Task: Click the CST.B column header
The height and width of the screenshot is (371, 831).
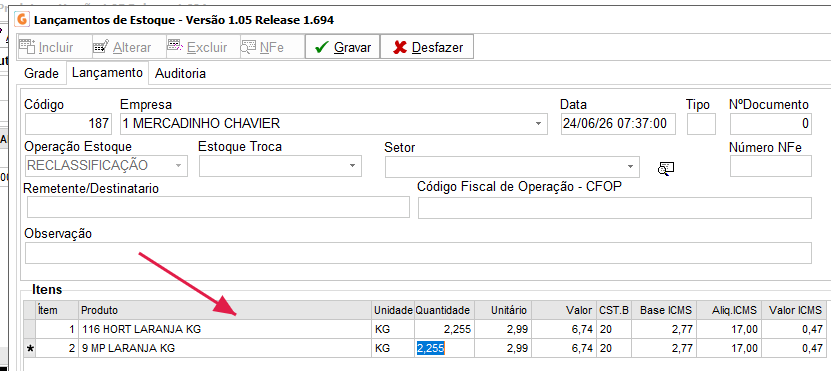Action: click(x=614, y=310)
